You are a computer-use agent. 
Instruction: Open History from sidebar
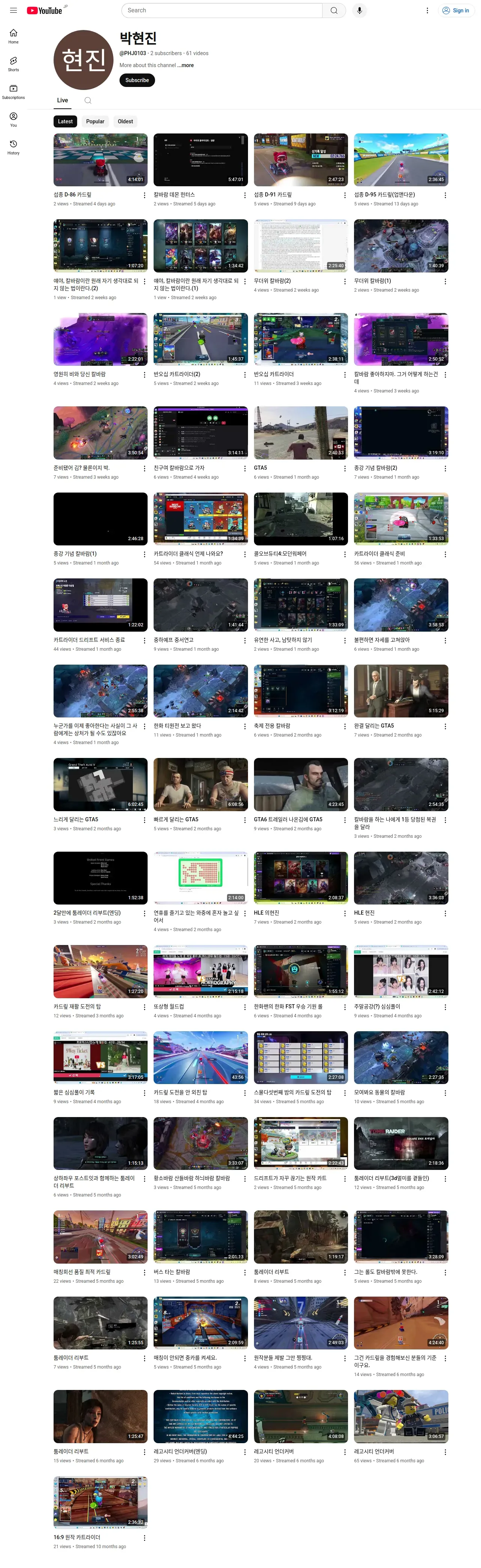[13, 147]
